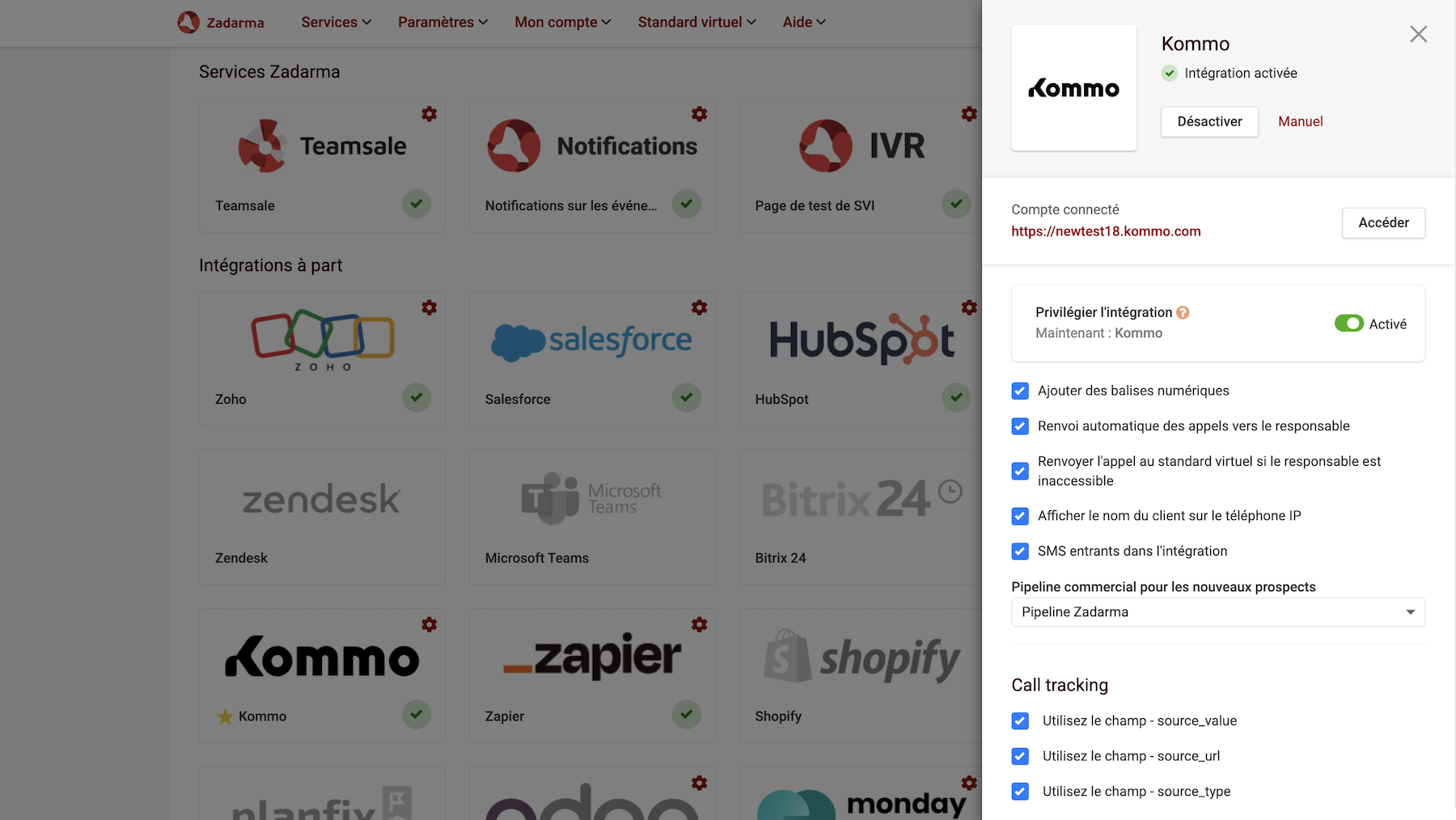Open the Zendesk integration card
This screenshot has height=820, width=1456.
[322, 518]
